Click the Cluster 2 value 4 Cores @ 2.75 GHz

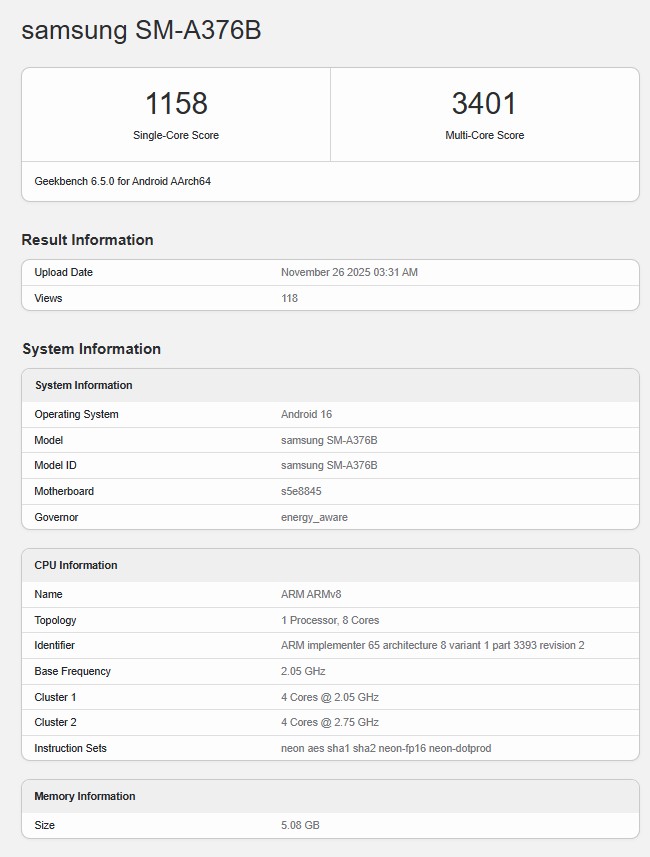(x=330, y=722)
